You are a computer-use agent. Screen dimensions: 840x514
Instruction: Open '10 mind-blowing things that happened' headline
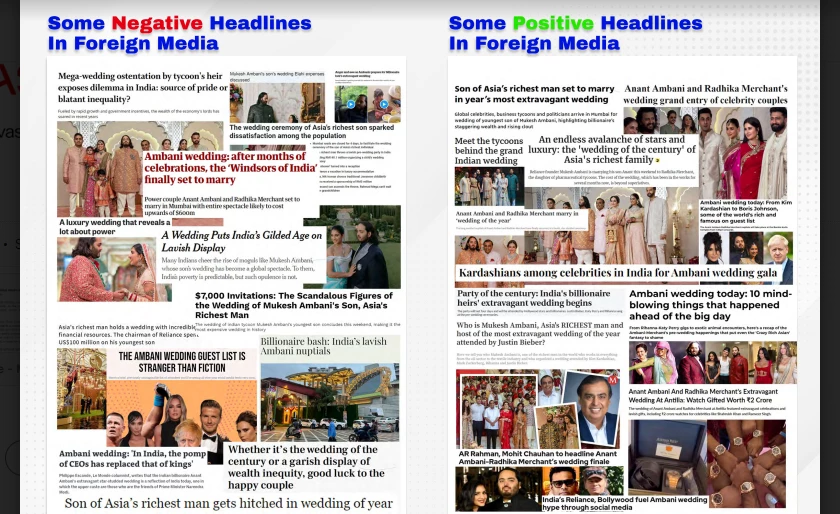coord(710,305)
